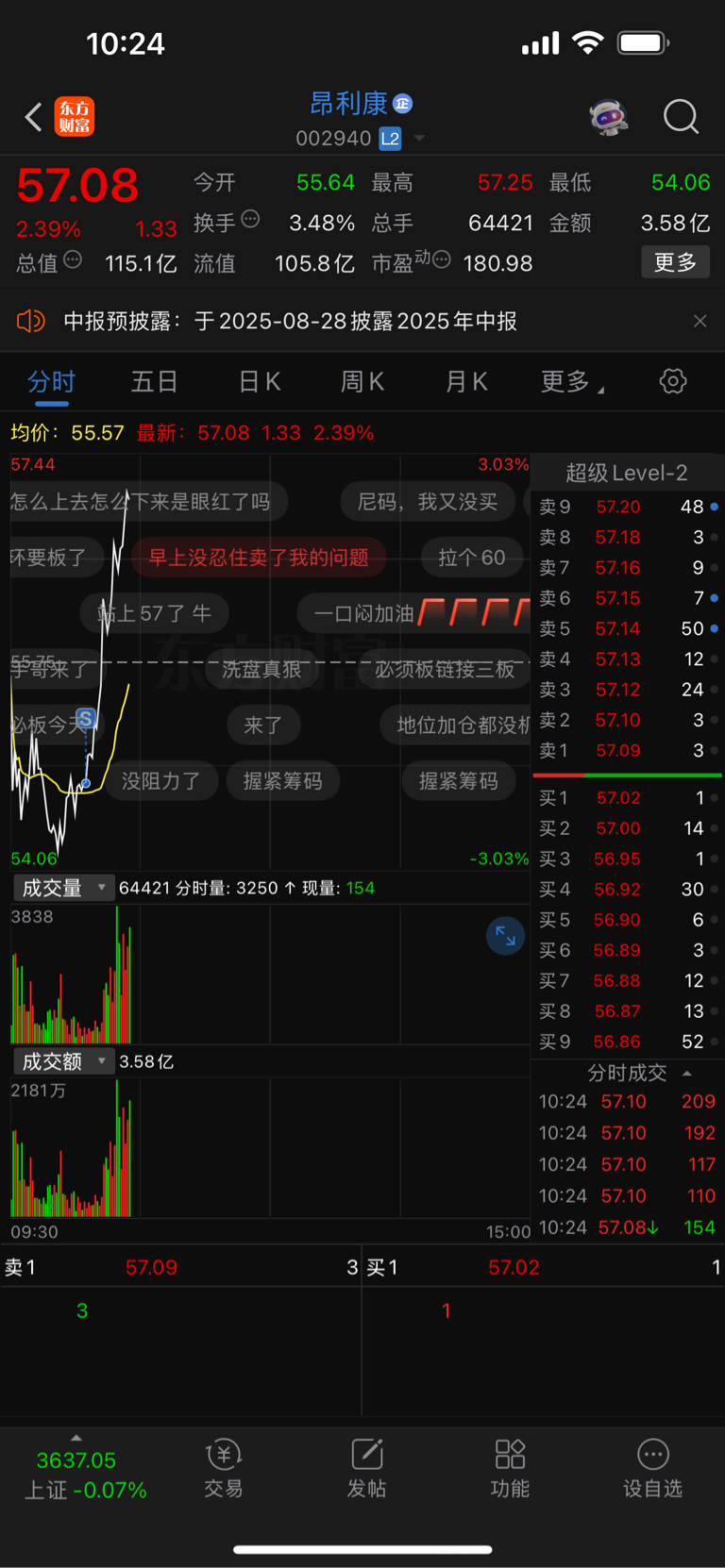Select 买1 order row at 57.02

point(627,798)
